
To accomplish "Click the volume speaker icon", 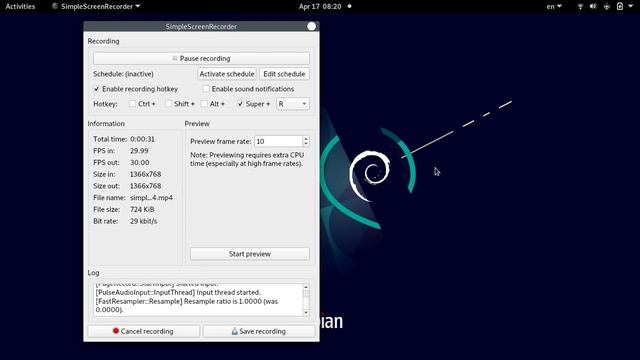I will (593, 7).
